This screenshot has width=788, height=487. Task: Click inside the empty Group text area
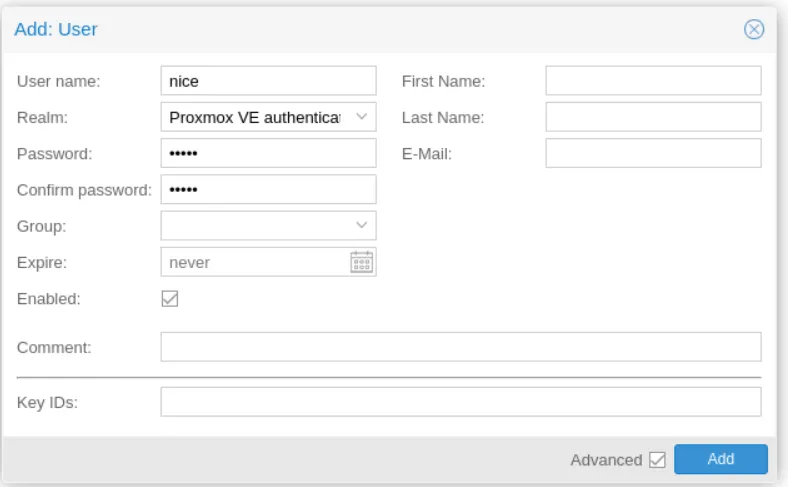[x=254, y=226]
